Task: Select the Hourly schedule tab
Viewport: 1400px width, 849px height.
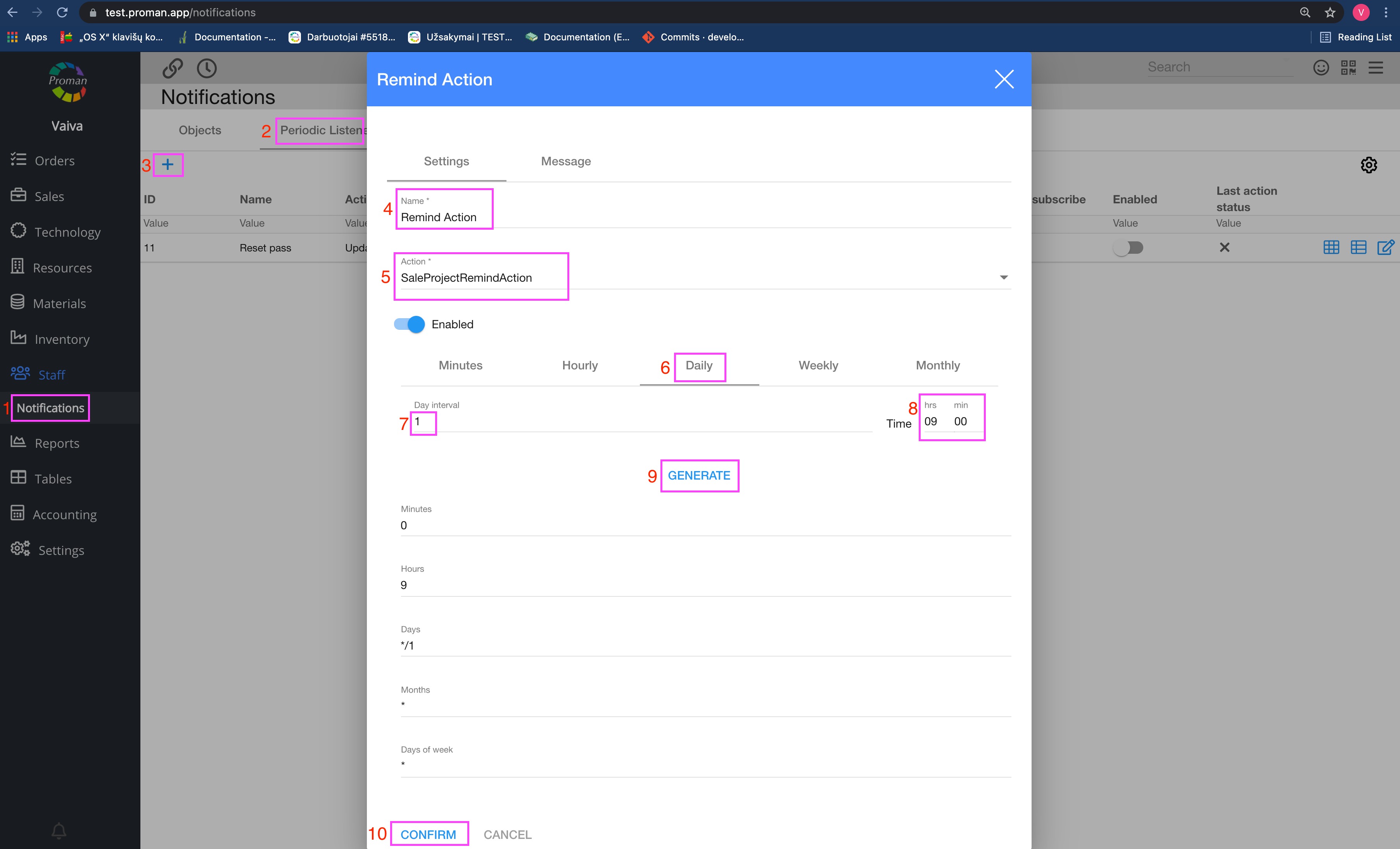Action: 579,366
